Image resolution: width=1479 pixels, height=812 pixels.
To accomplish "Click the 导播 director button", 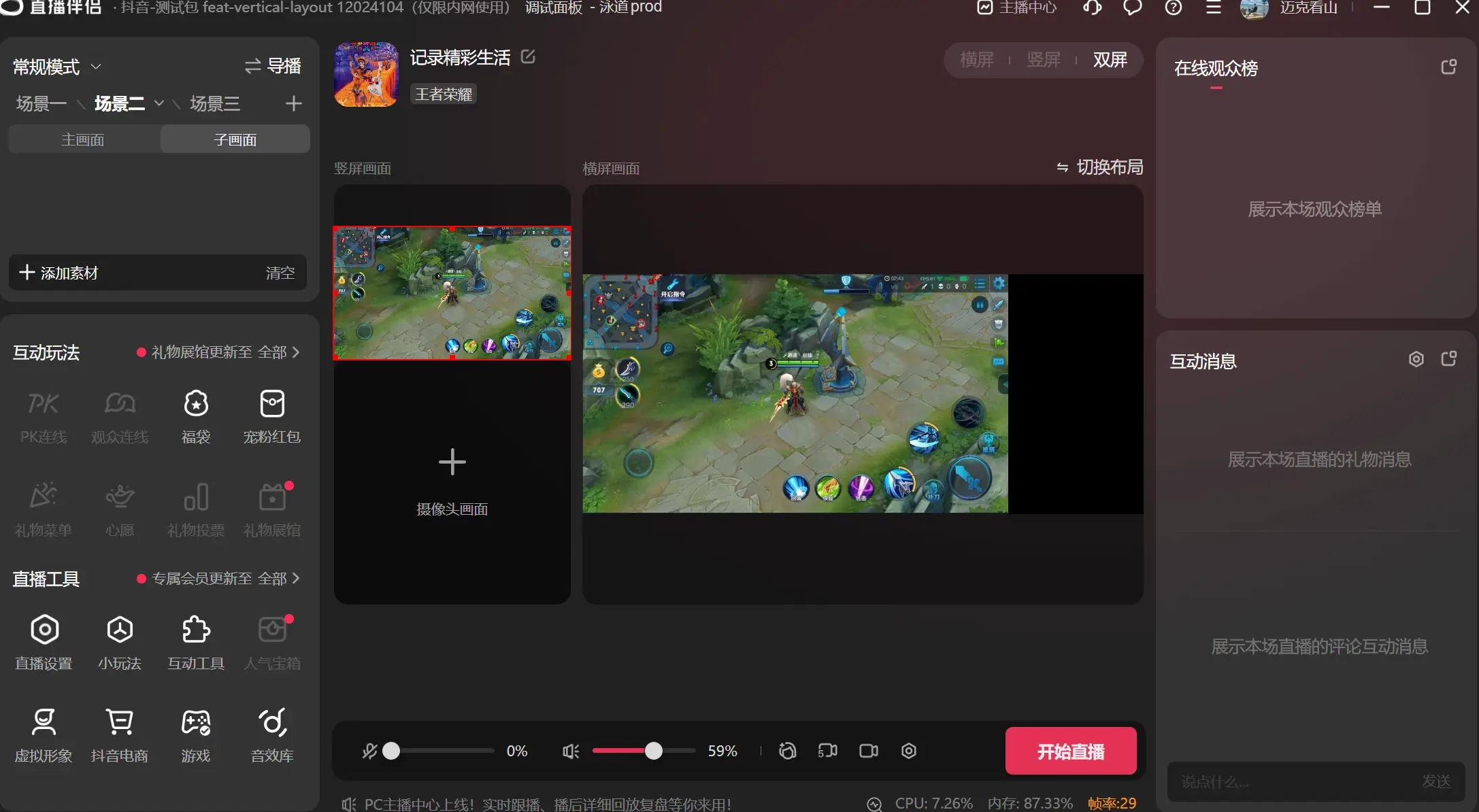I will pyautogui.click(x=273, y=66).
